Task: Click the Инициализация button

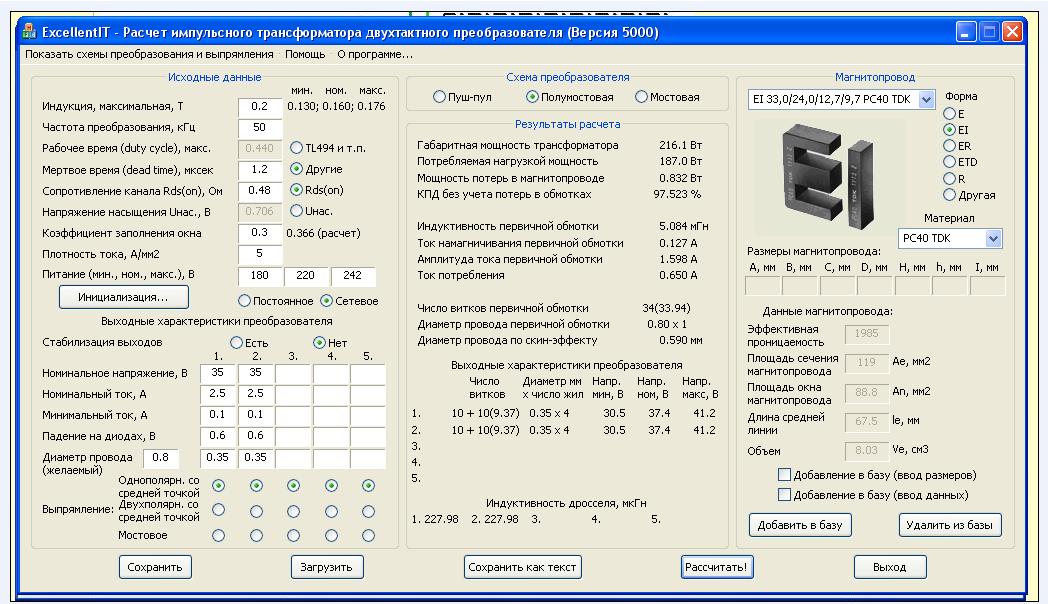Action: (124, 297)
